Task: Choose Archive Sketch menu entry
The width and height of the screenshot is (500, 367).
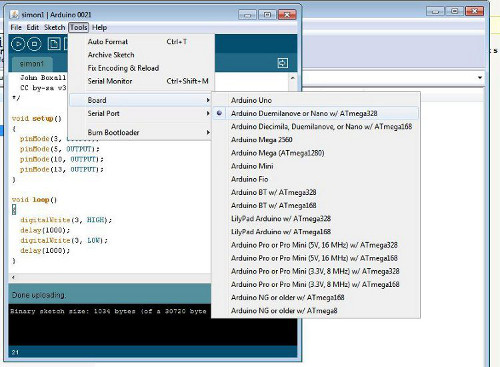Action: point(140,55)
